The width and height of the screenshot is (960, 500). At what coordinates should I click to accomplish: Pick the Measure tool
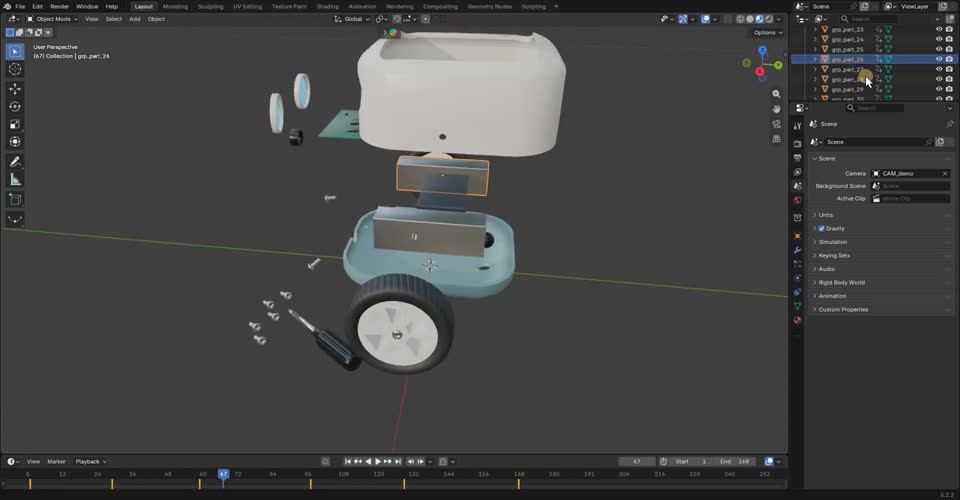[x=15, y=179]
